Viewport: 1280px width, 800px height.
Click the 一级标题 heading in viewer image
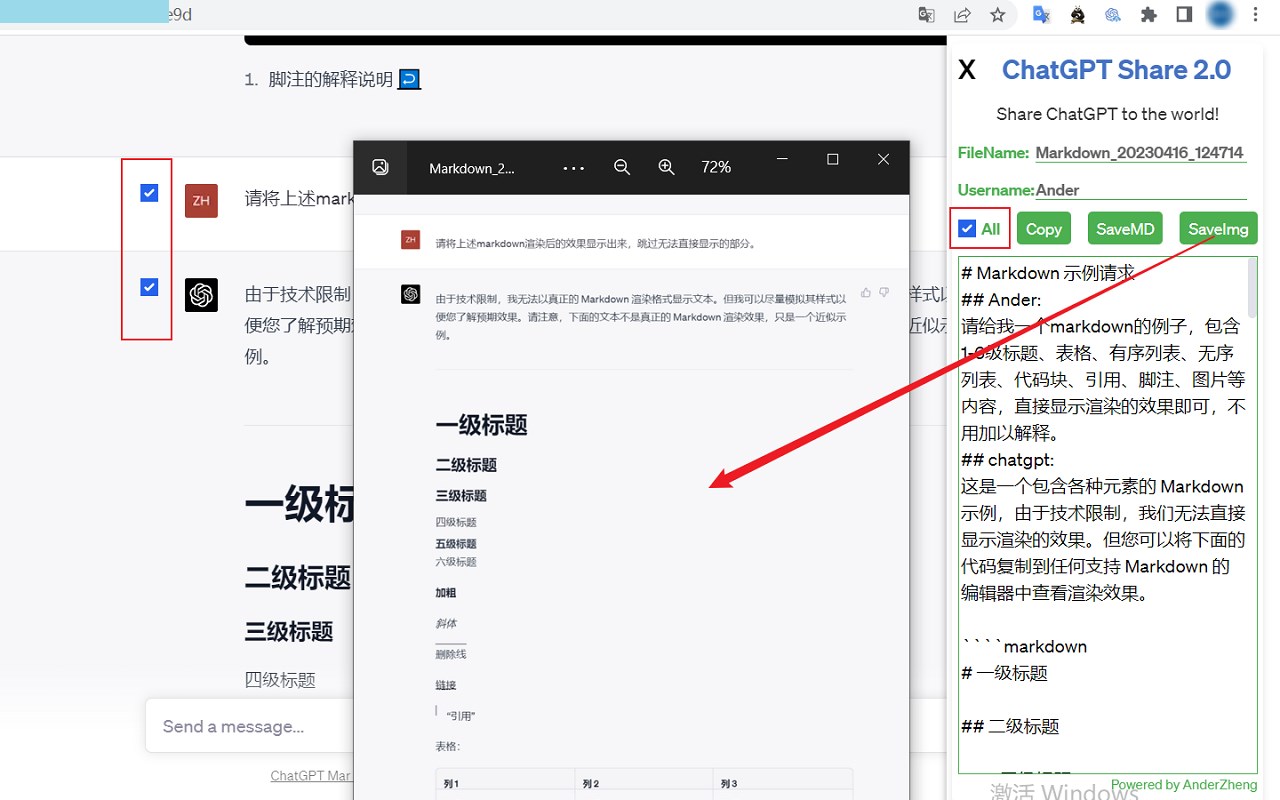[x=481, y=425]
